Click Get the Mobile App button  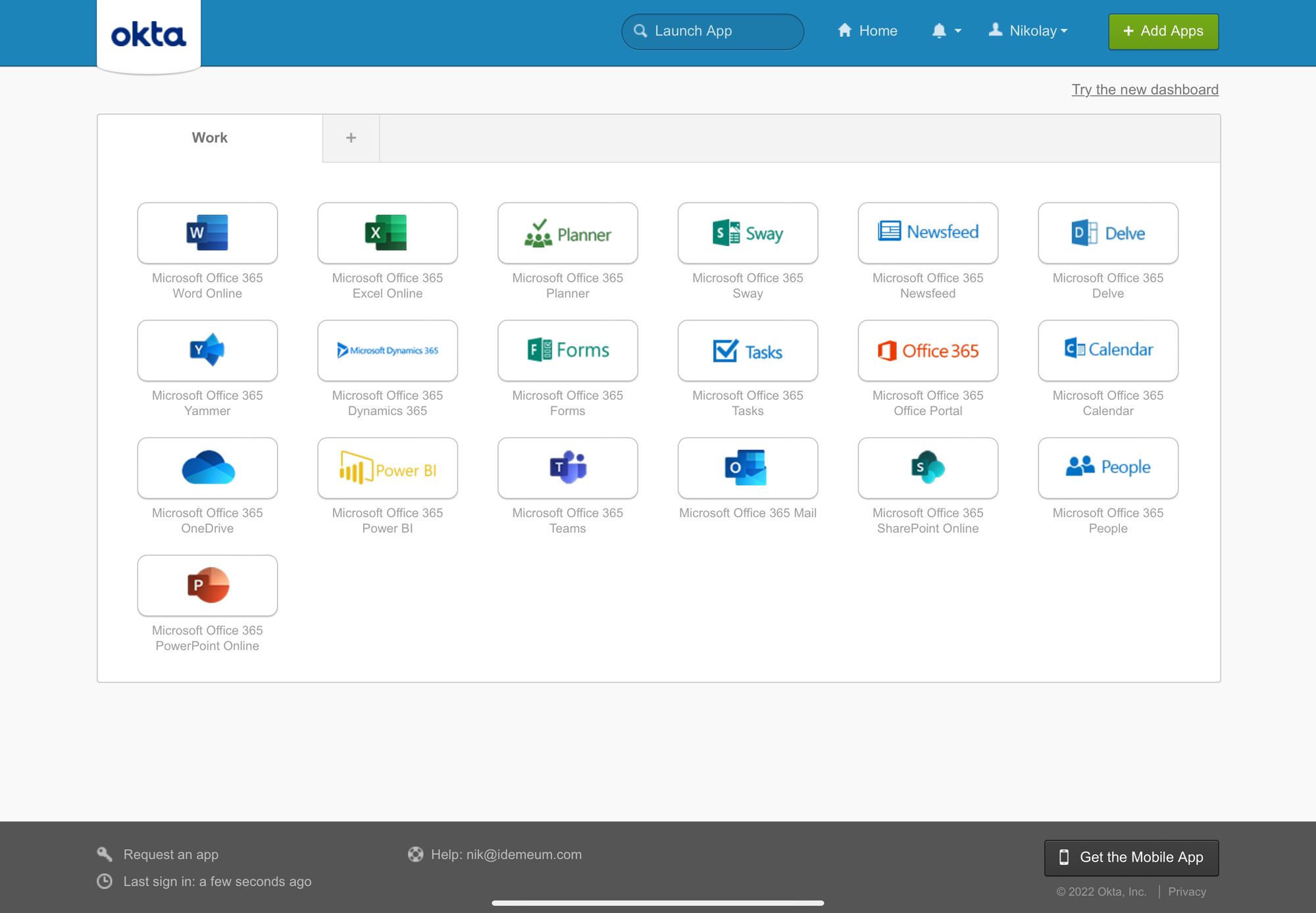[1131, 858]
